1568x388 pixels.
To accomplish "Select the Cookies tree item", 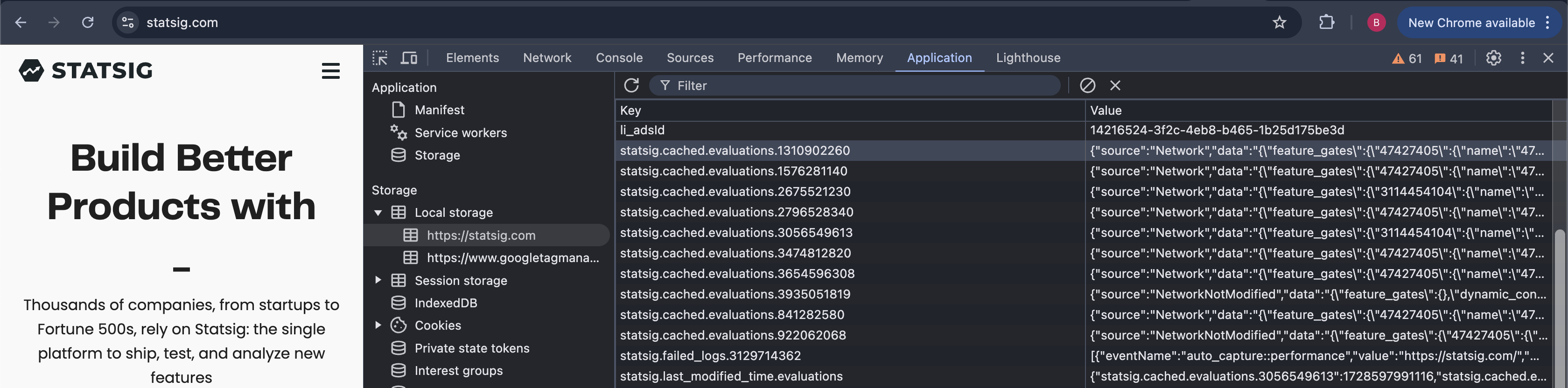I will 438,326.
